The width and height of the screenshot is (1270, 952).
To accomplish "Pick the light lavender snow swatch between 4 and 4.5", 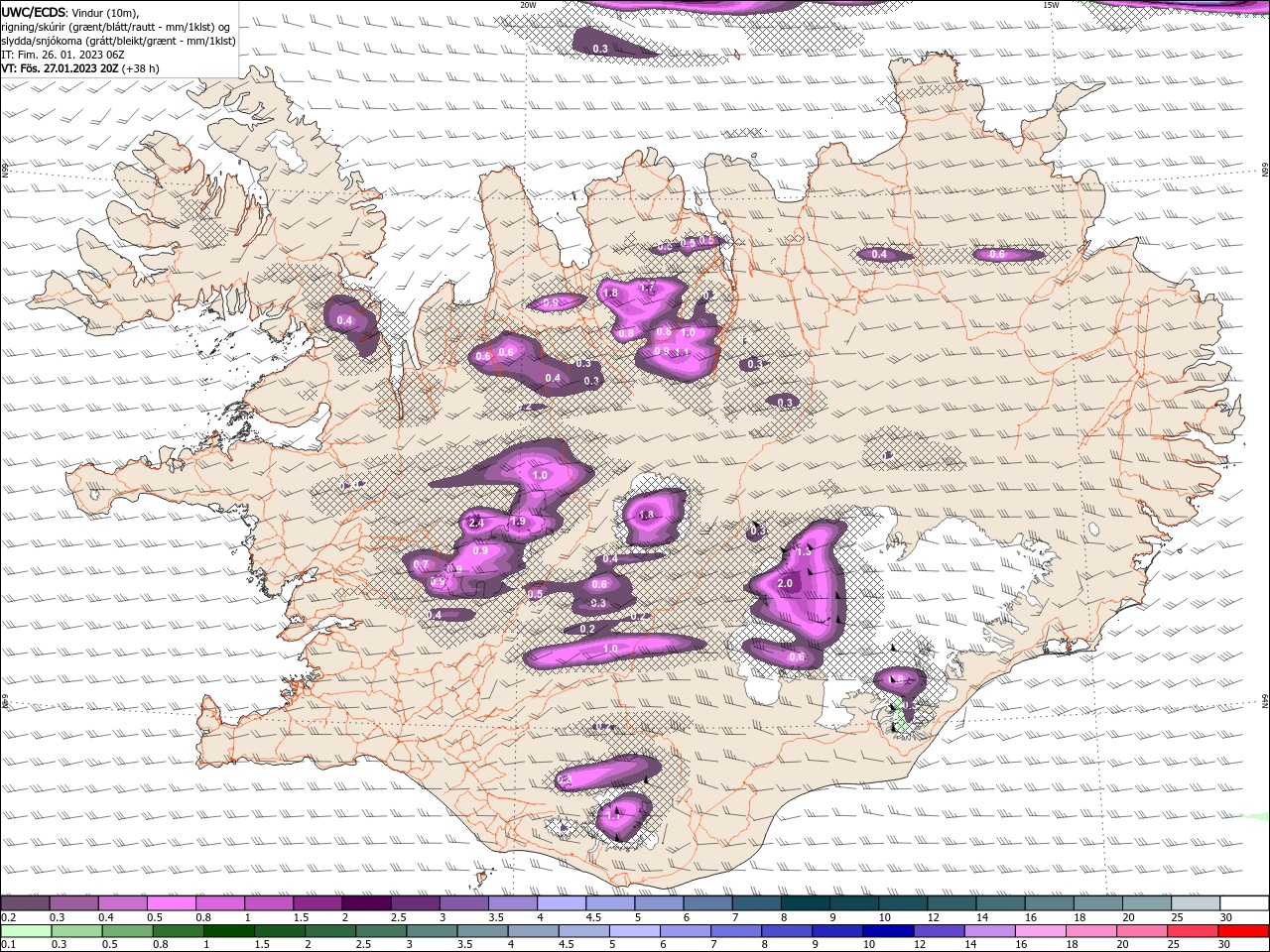I will coord(562,903).
